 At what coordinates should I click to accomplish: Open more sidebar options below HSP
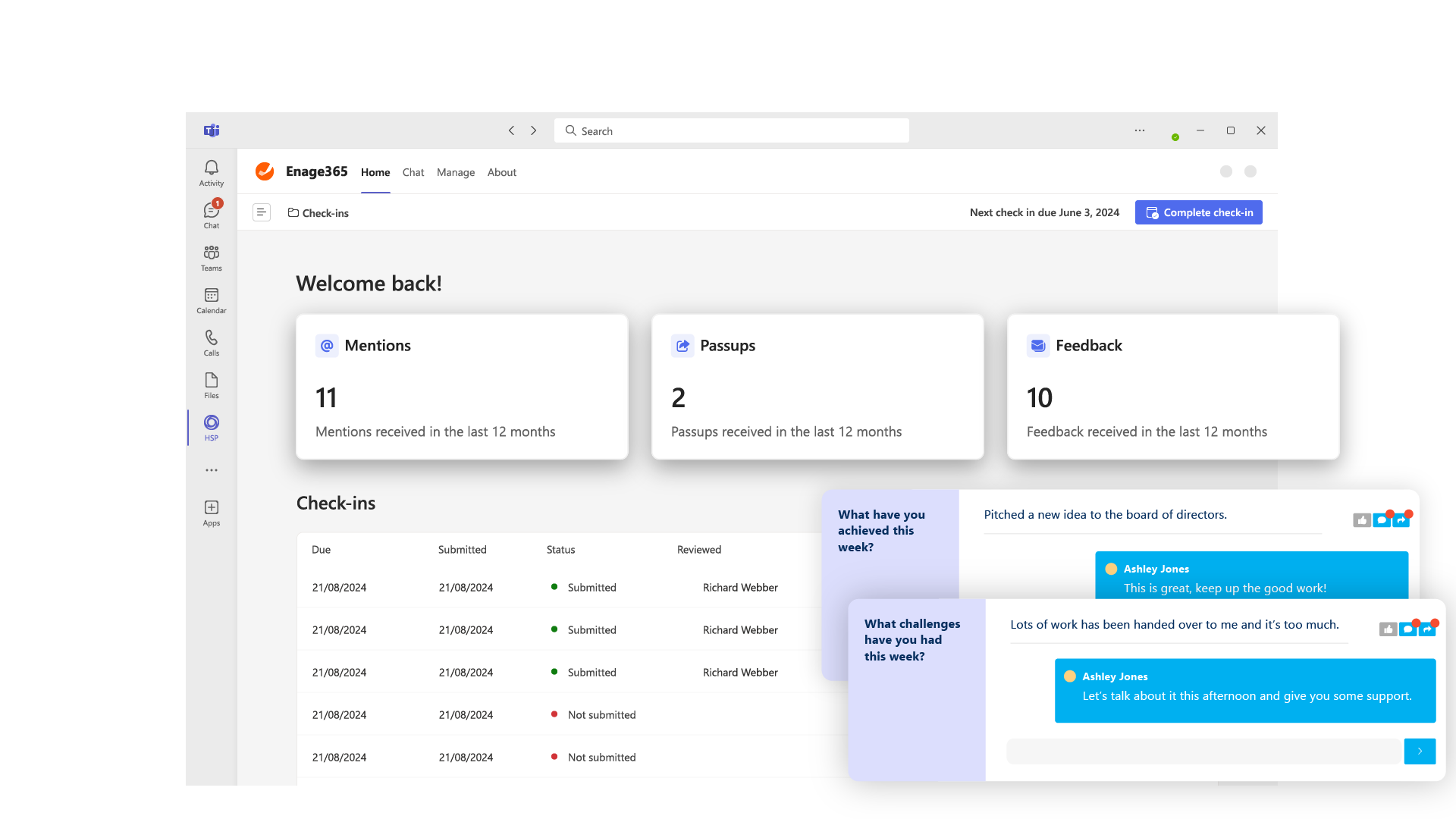click(211, 469)
